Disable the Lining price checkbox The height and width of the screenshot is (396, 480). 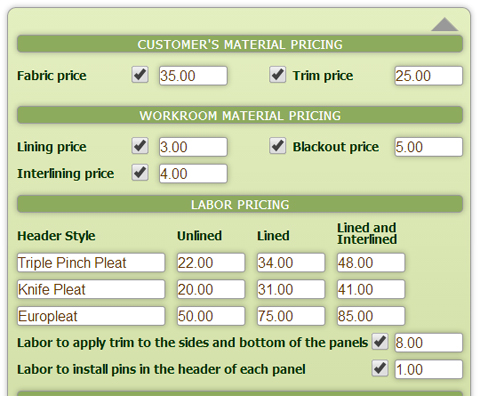140,146
